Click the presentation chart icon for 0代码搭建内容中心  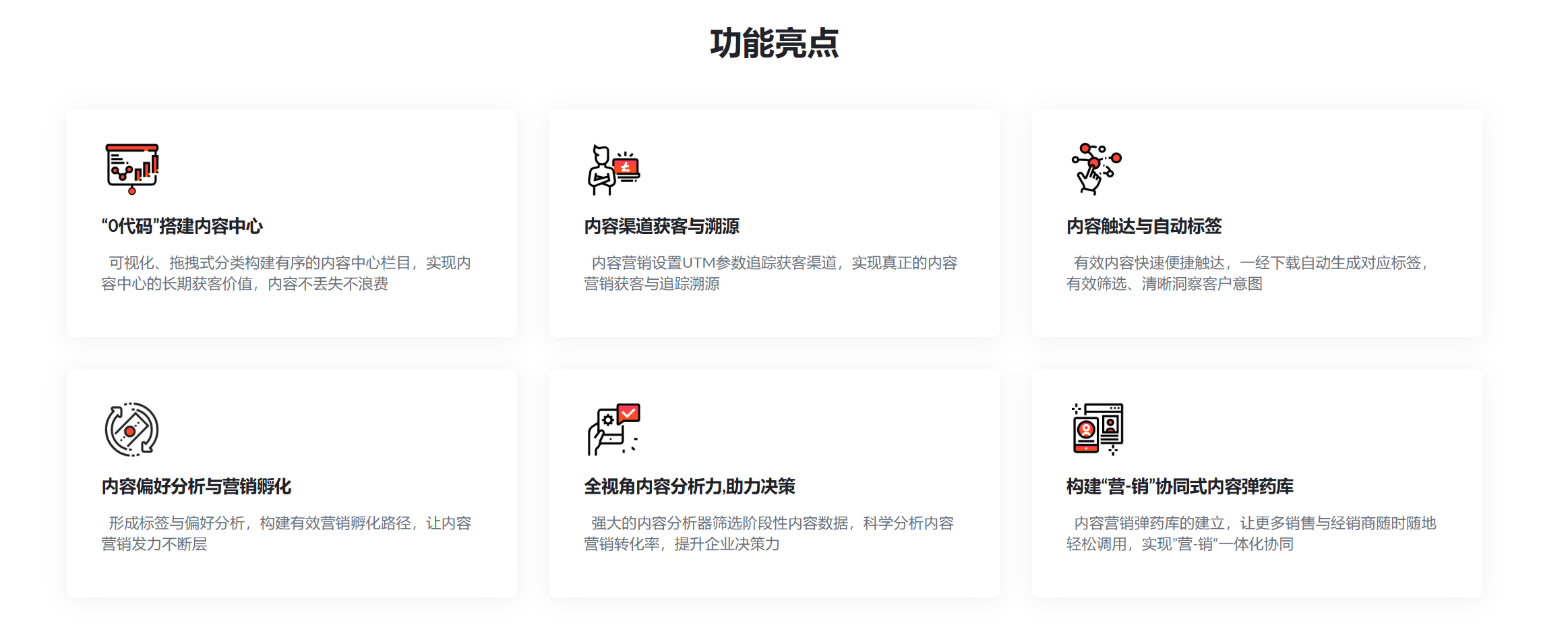click(x=132, y=169)
